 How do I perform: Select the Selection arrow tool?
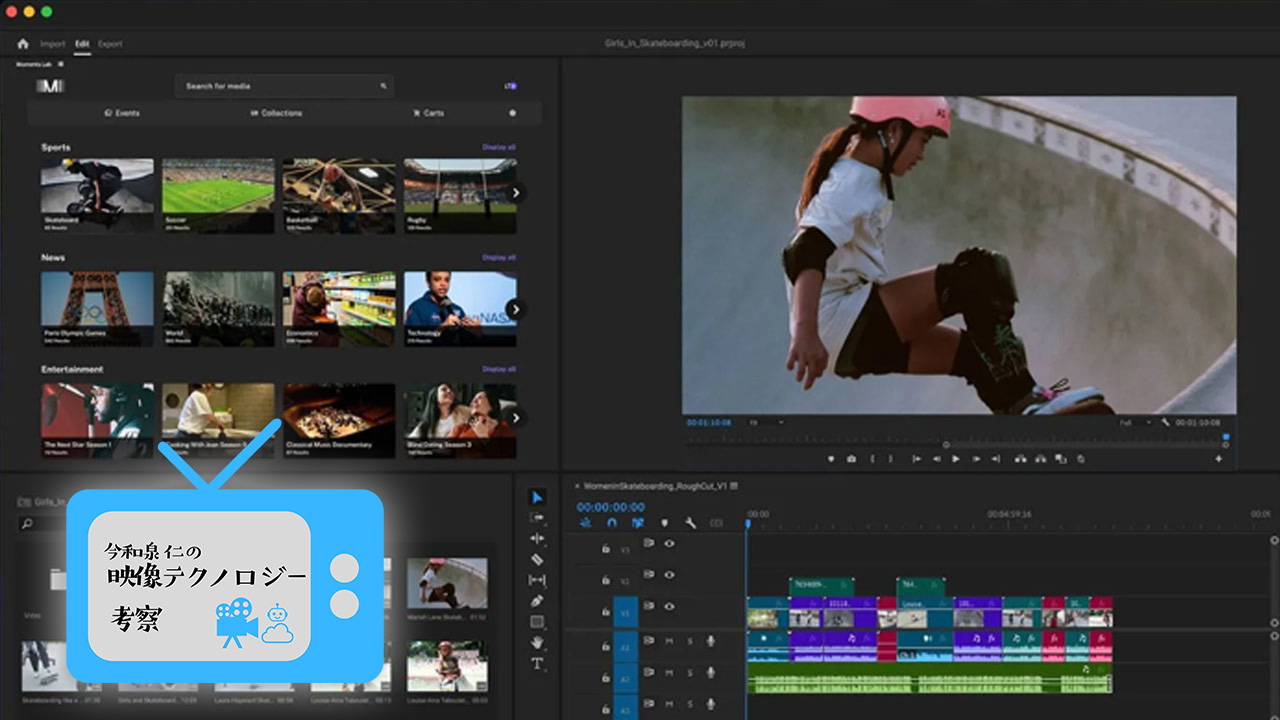537,497
